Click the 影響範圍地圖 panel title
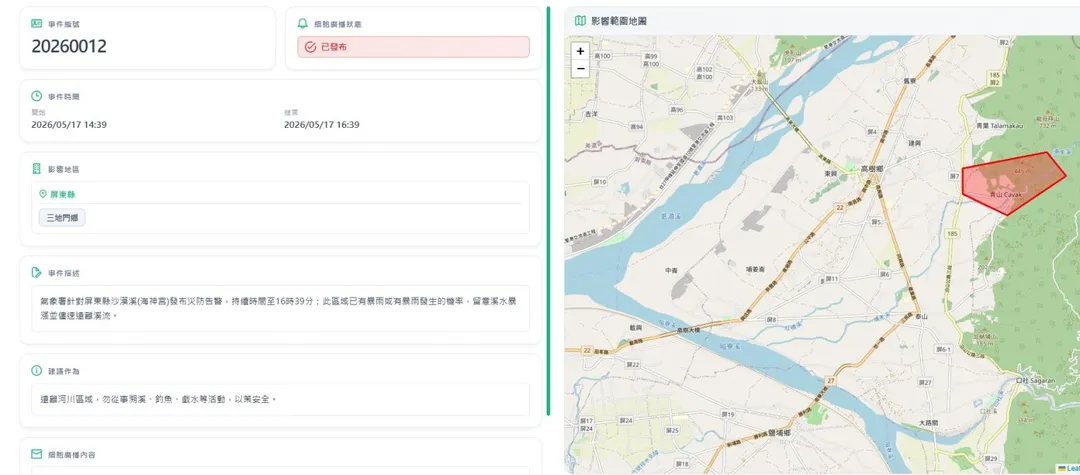The image size is (1080, 475). pos(619,21)
